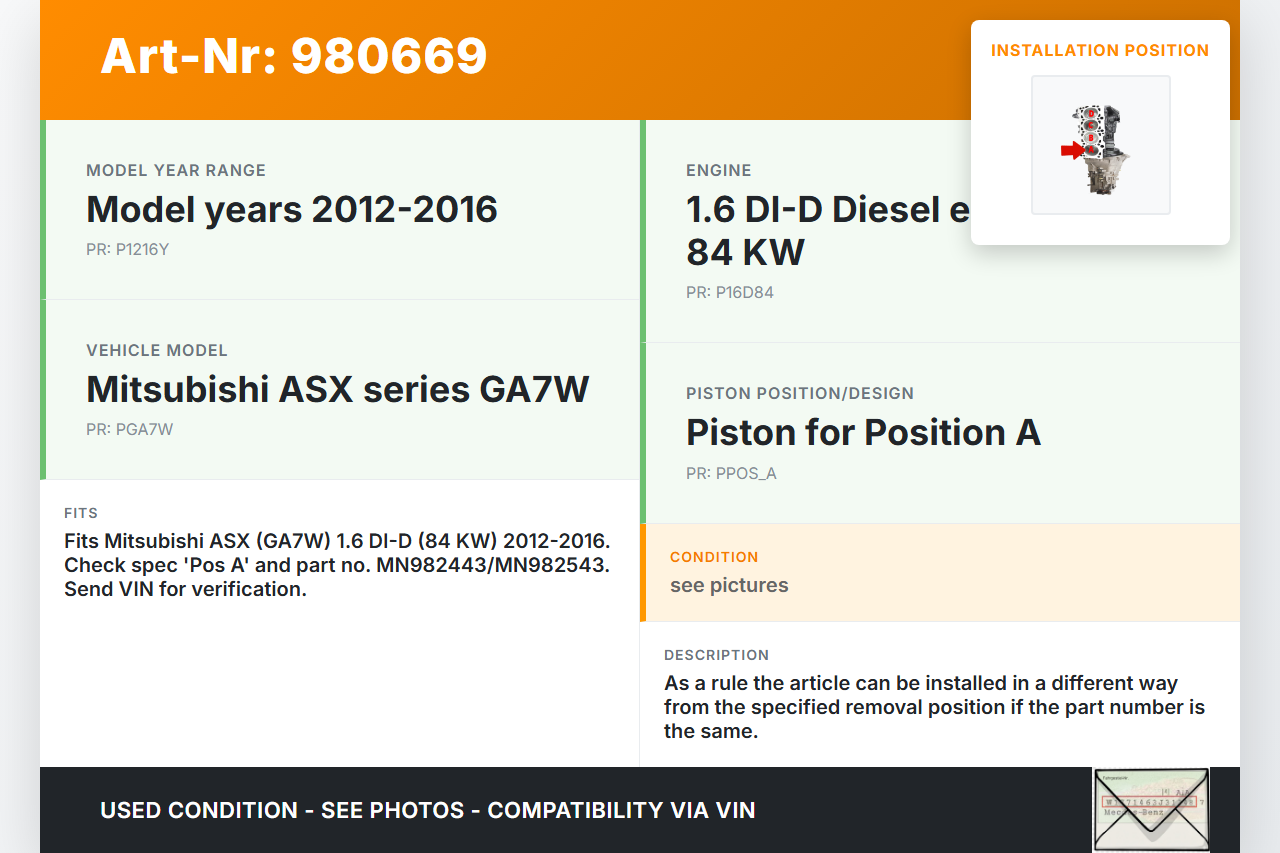Click the VIN envelope icon in footer
1280x853 pixels.
pyautogui.click(x=1150, y=810)
